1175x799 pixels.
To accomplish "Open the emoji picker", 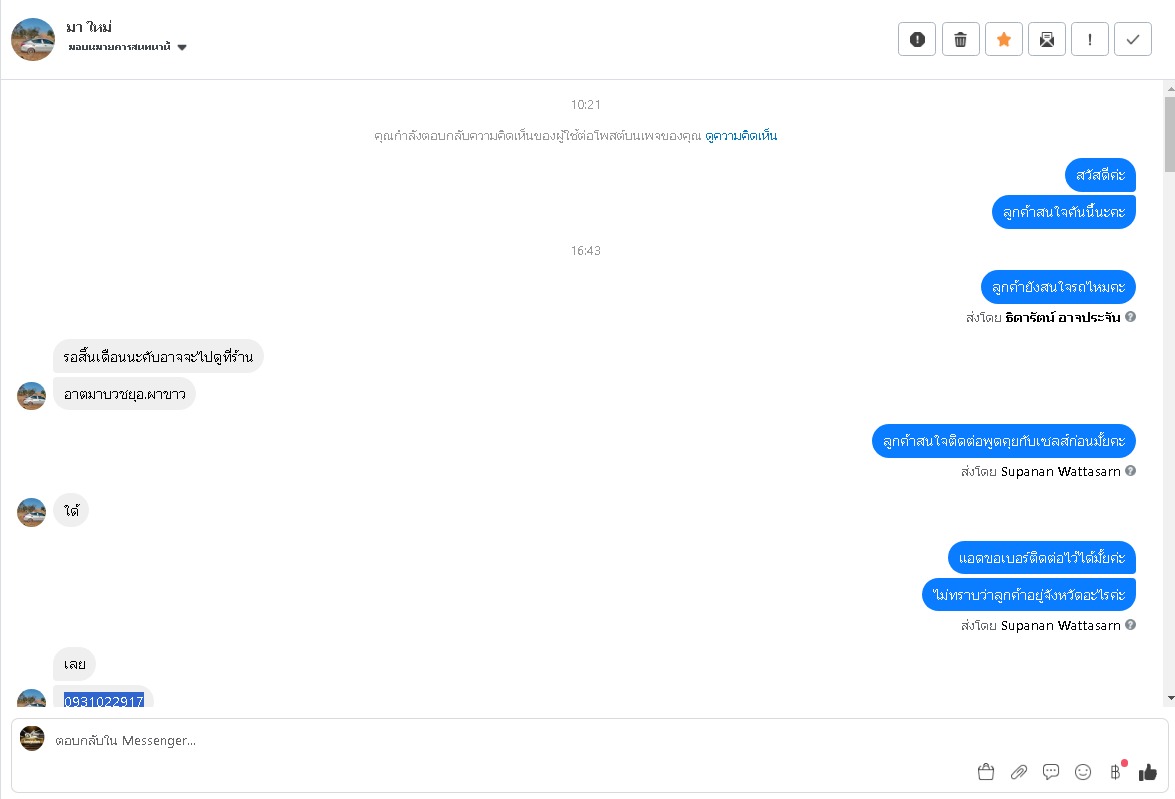I will tap(1083, 772).
